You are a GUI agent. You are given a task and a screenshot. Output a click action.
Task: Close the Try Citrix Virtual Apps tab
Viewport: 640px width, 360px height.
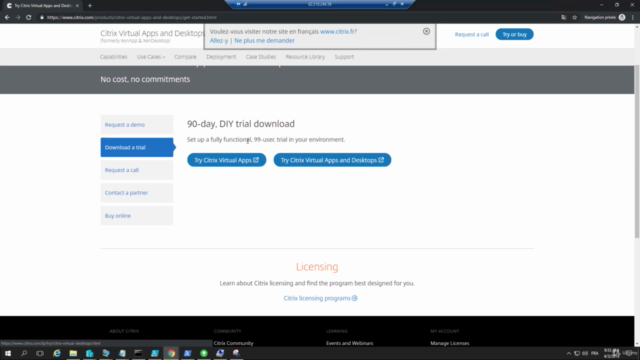tap(77, 6)
